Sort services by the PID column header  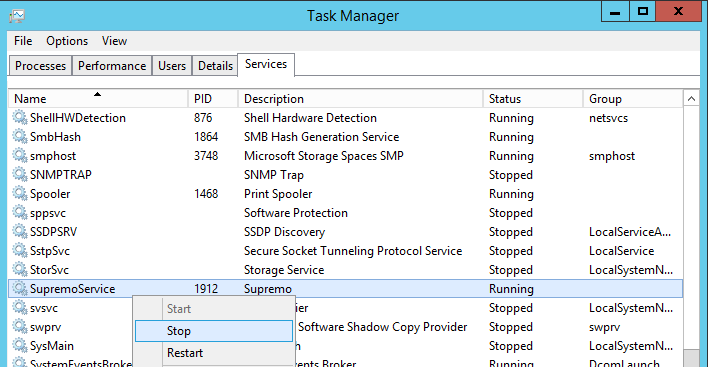tap(213, 98)
